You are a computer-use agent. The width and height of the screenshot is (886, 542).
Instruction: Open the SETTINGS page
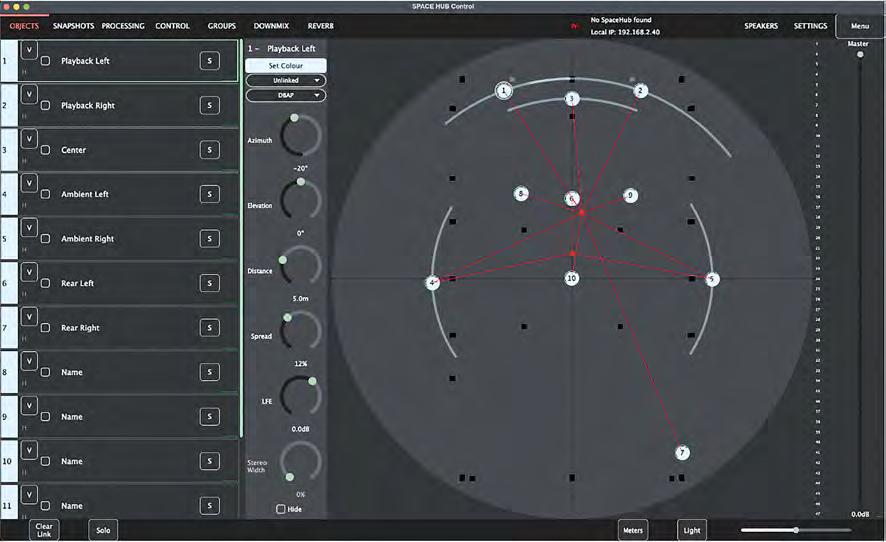click(810, 26)
